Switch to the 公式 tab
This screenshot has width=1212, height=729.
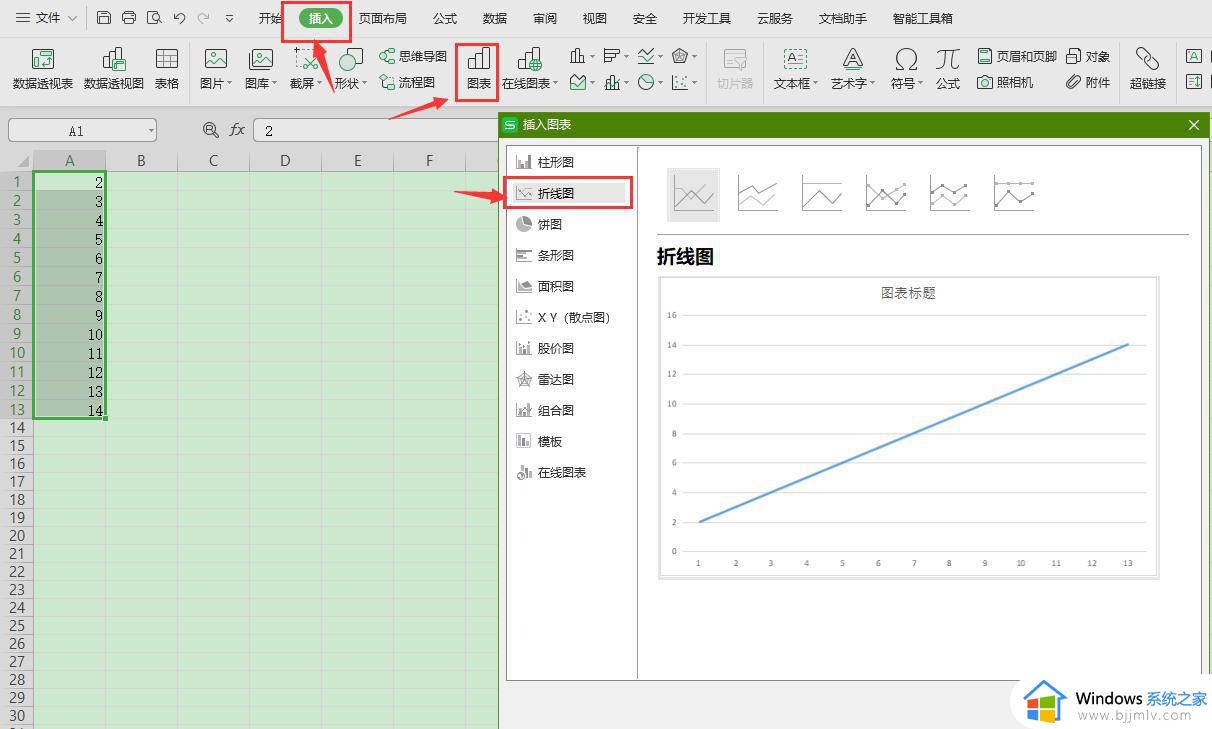(x=445, y=18)
